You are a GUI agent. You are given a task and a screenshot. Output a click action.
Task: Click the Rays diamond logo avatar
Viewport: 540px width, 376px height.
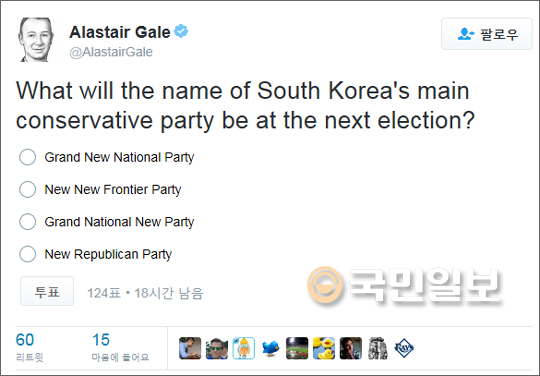(404, 348)
